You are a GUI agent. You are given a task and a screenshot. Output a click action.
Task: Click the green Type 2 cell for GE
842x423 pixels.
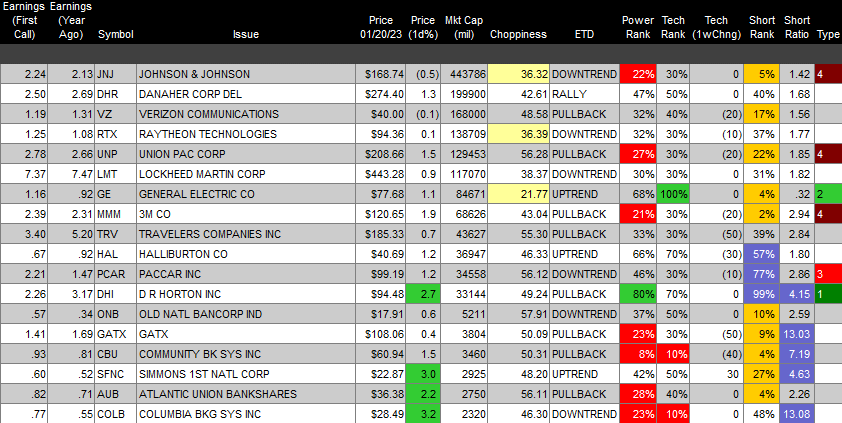click(829, 194)
